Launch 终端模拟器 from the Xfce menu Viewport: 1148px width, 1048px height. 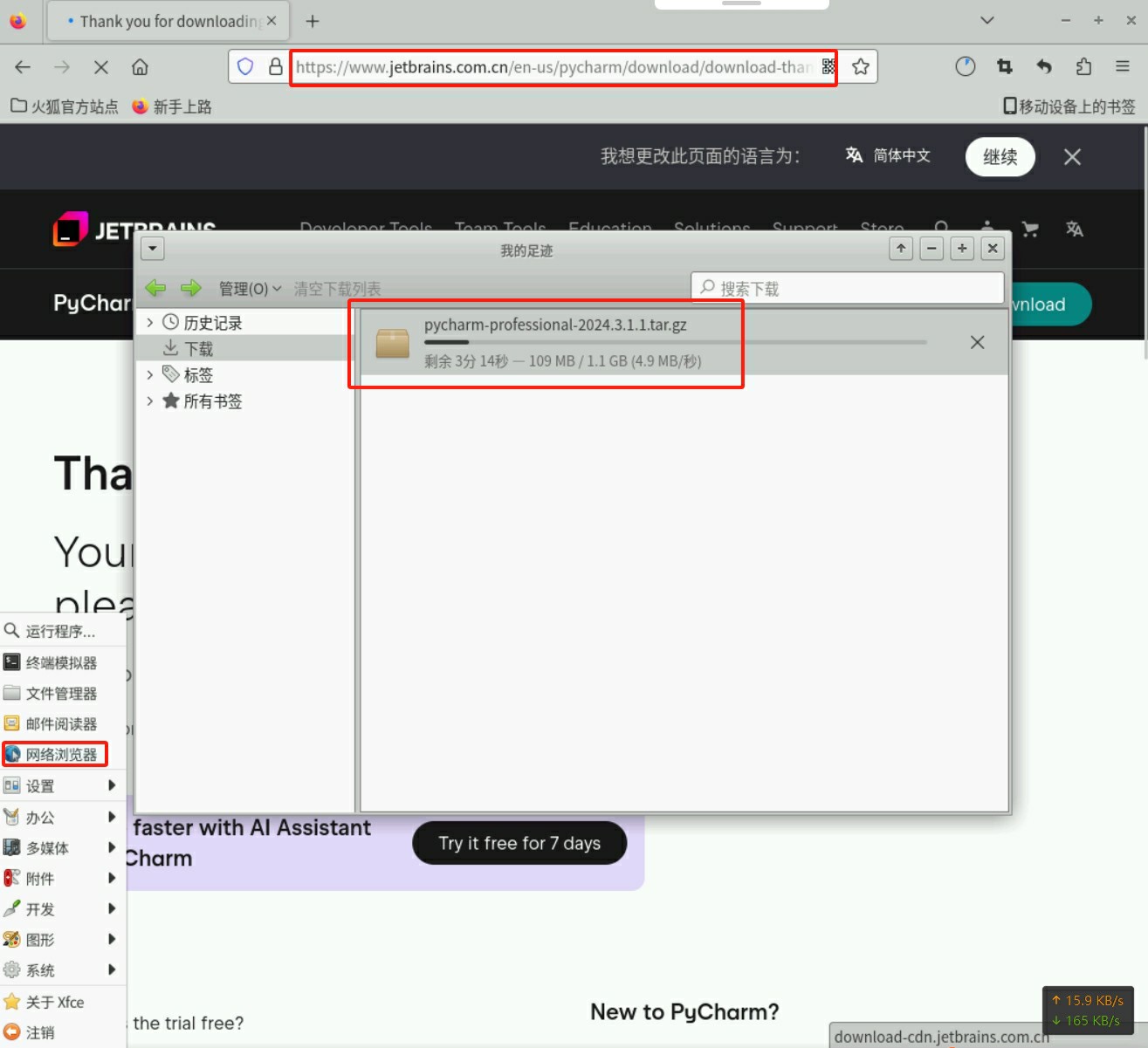pyautogui.click(x=61, y=662)
